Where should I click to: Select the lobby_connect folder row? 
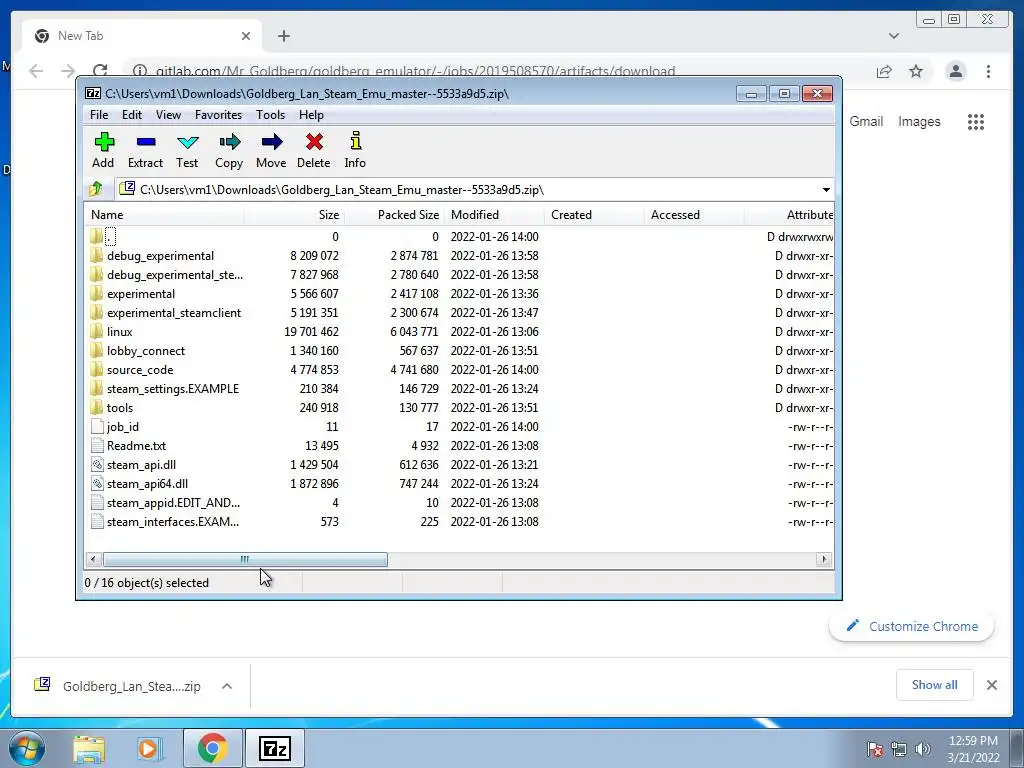pos(460,351)
